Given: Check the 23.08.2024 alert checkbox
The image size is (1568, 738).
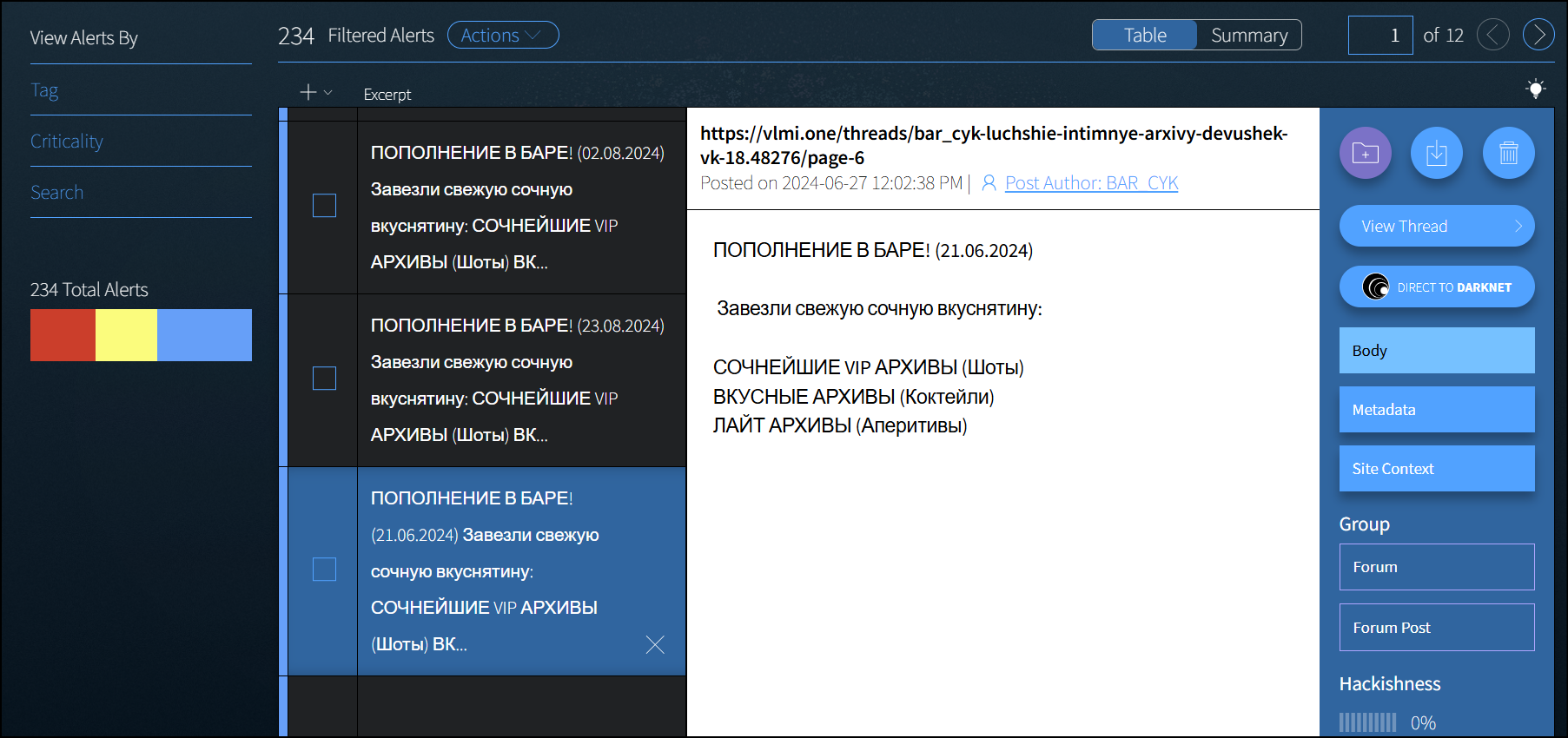Looking at the screenshot, I should (x=324, y=379).
